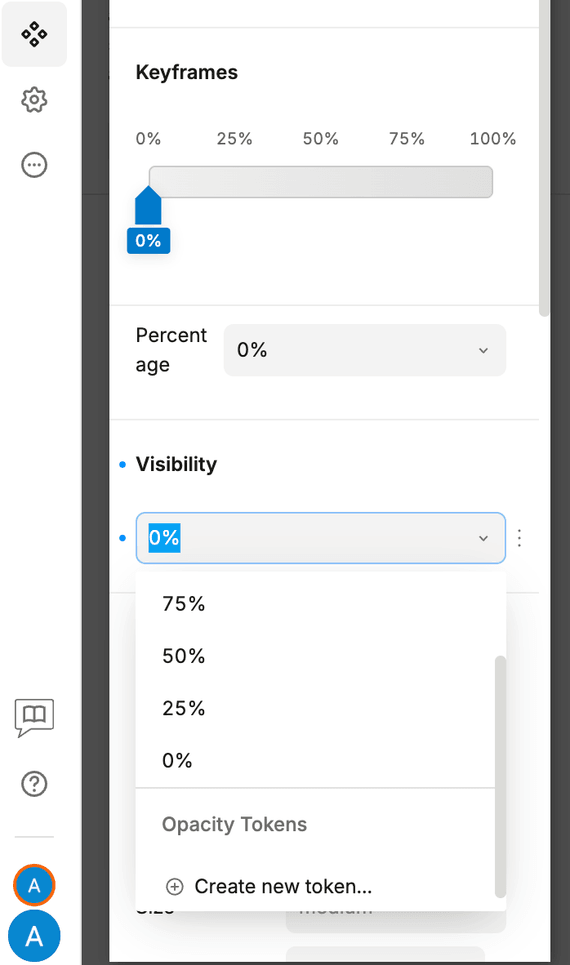Click the circled ellipsis more icon
The image size is (570, 965).
click(34, 165)
